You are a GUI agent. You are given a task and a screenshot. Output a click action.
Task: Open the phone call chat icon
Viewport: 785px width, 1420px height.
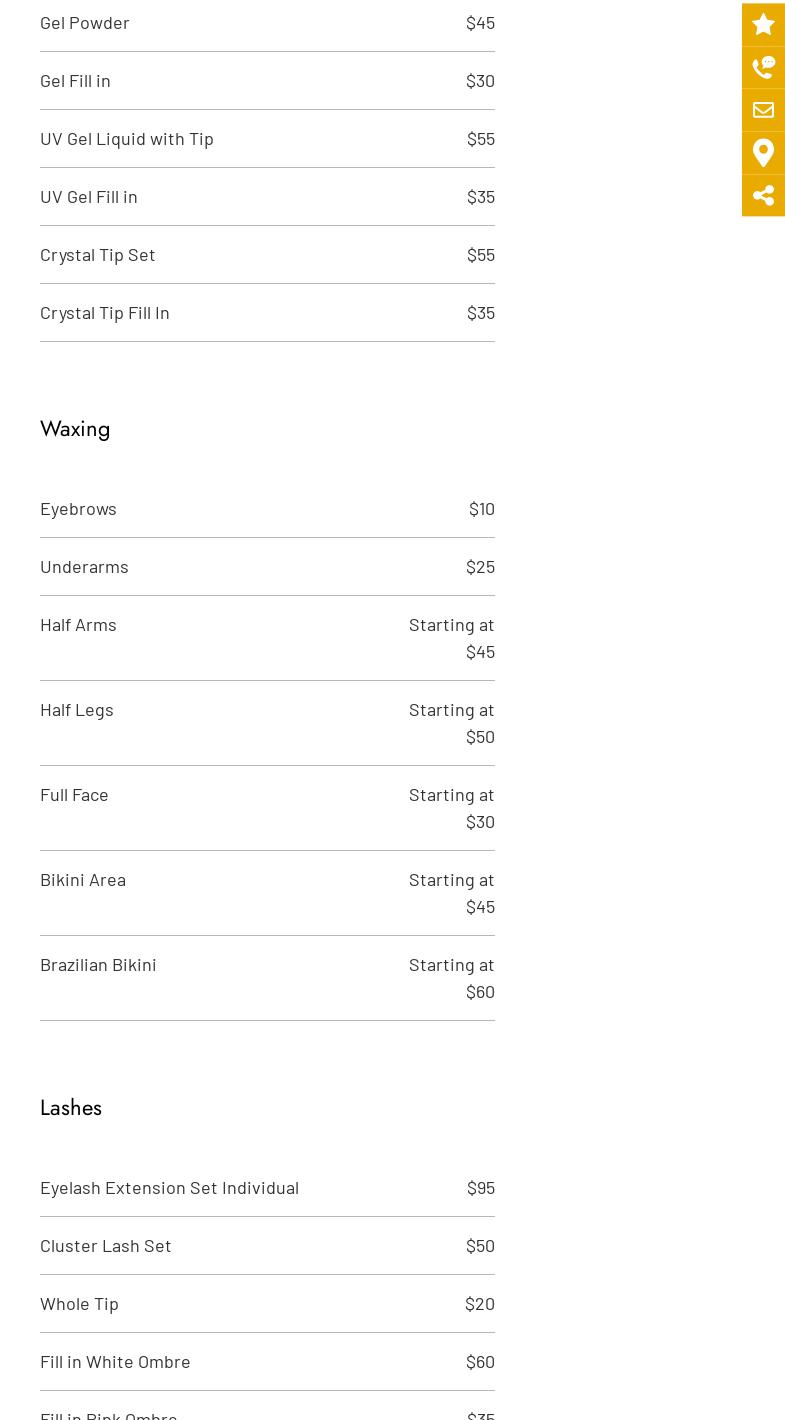[763, 67]
